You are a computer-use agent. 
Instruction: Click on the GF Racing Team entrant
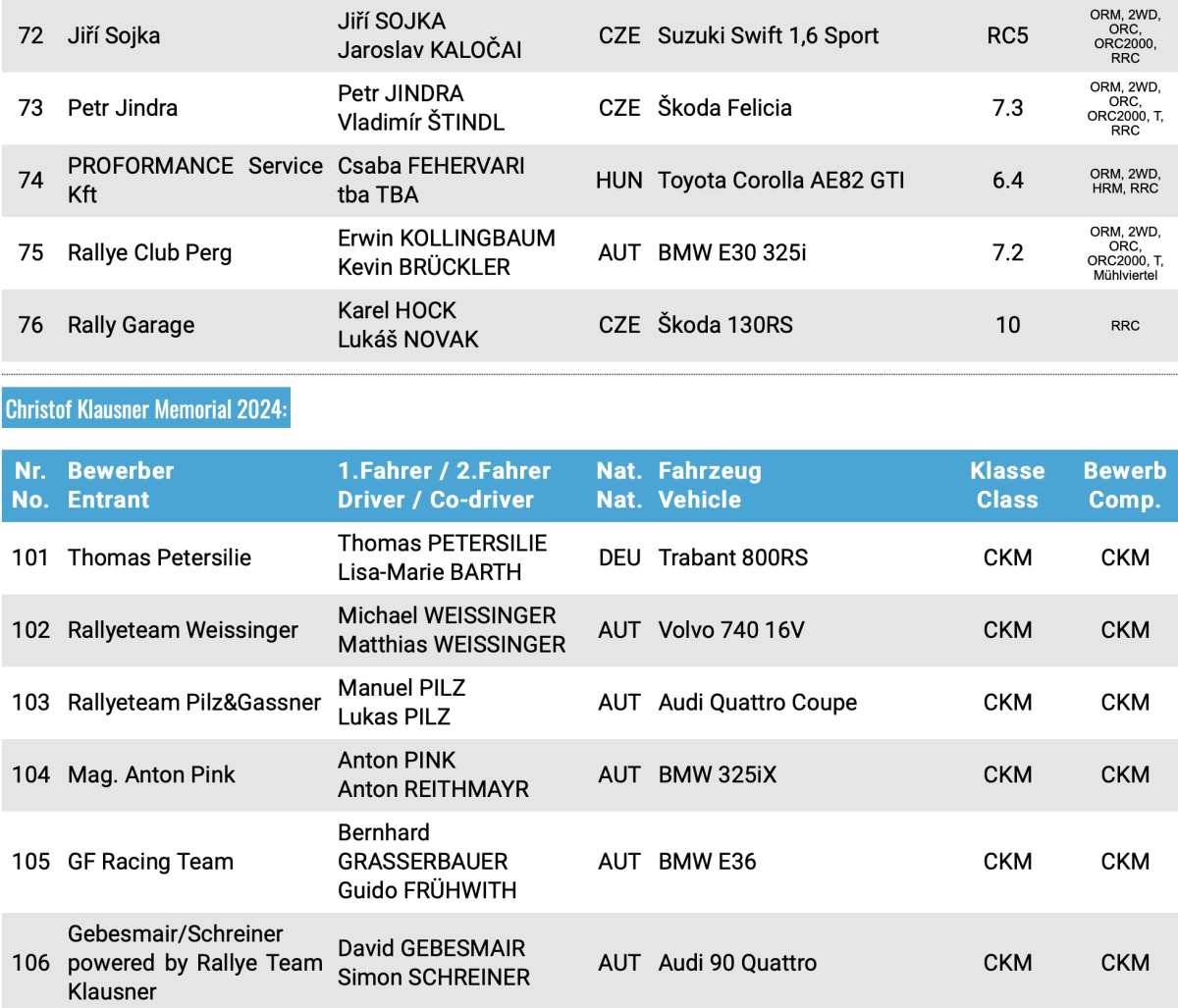(150, 862)
